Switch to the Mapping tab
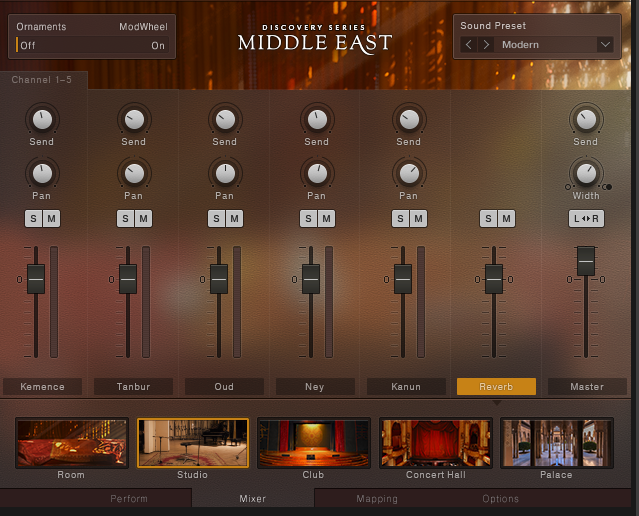 coord(377,498)
